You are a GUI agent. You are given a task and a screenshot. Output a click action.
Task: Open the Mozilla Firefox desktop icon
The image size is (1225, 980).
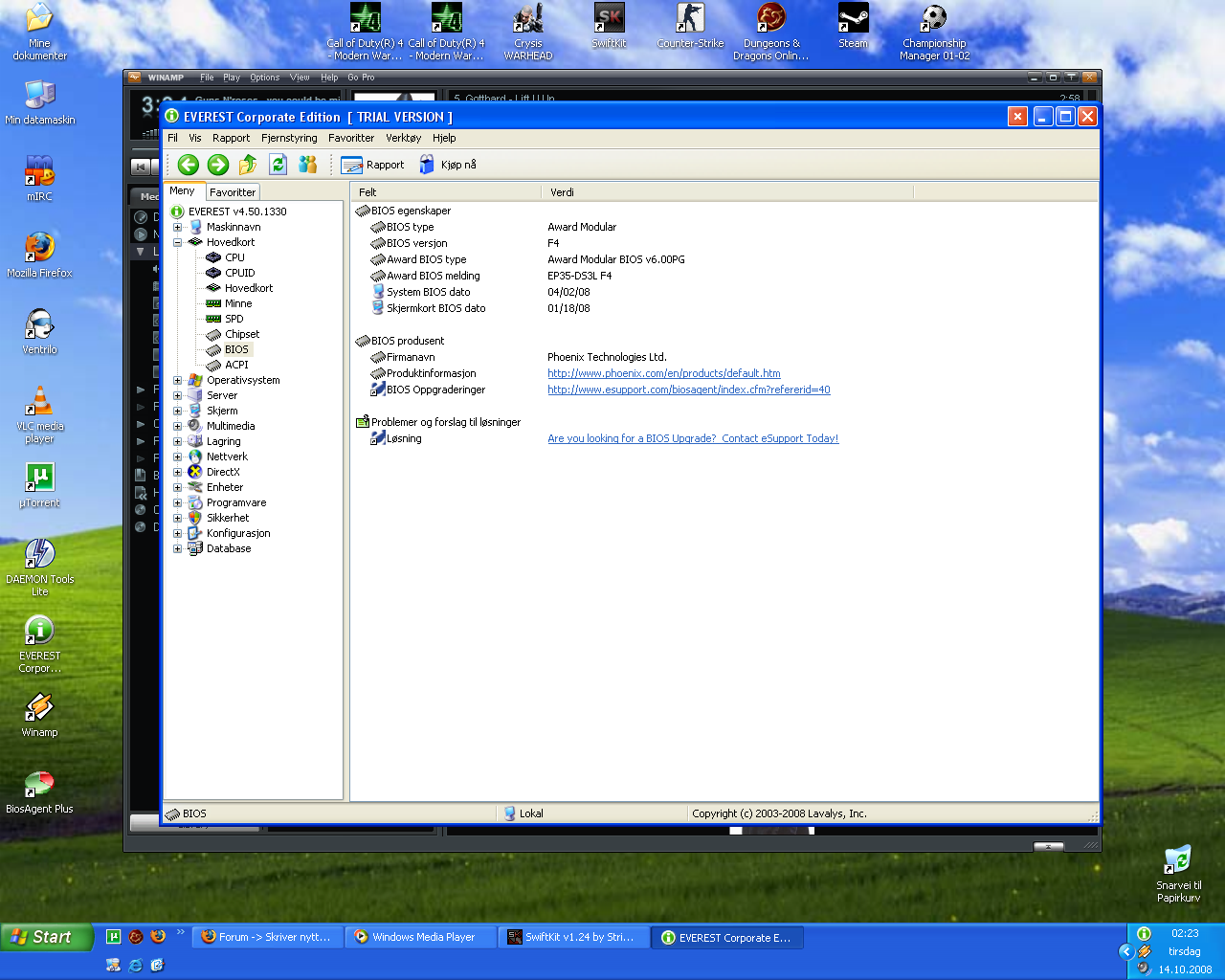(x=39, y=255)
